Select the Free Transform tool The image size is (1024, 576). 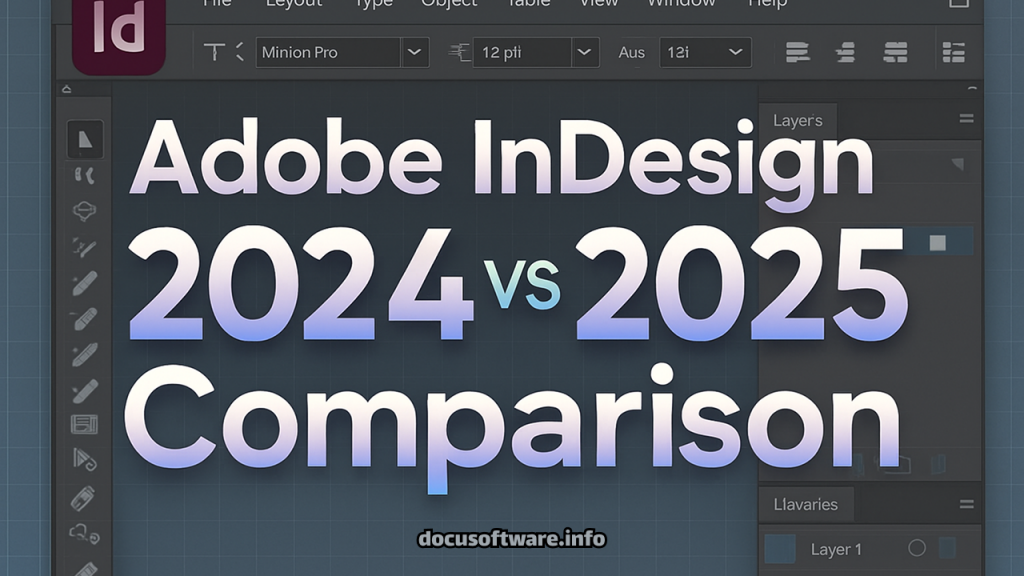pyautogui.click(x=85, y=460)
